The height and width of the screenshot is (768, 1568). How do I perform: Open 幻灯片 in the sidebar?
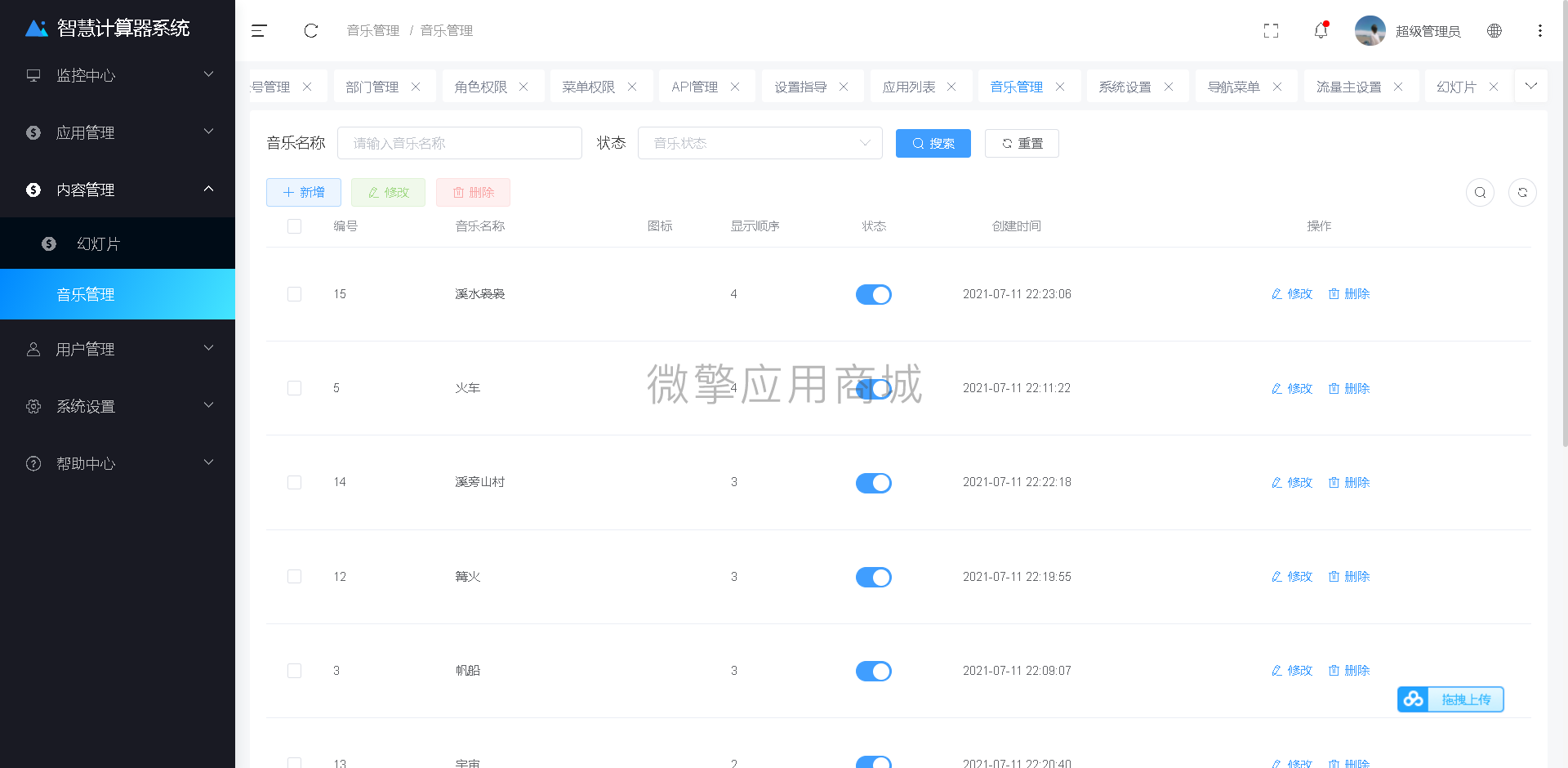pyautogui.click(x=118, y=243)
